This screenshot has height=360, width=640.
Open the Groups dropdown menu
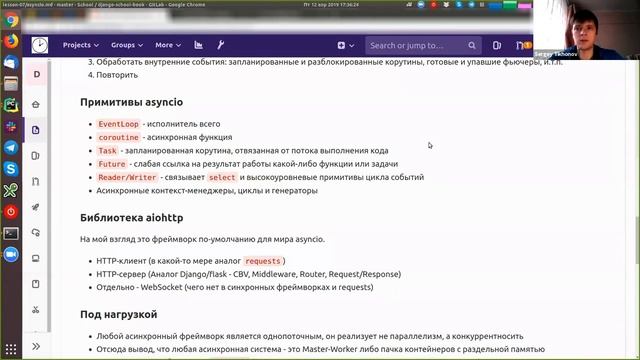[127, 45]
